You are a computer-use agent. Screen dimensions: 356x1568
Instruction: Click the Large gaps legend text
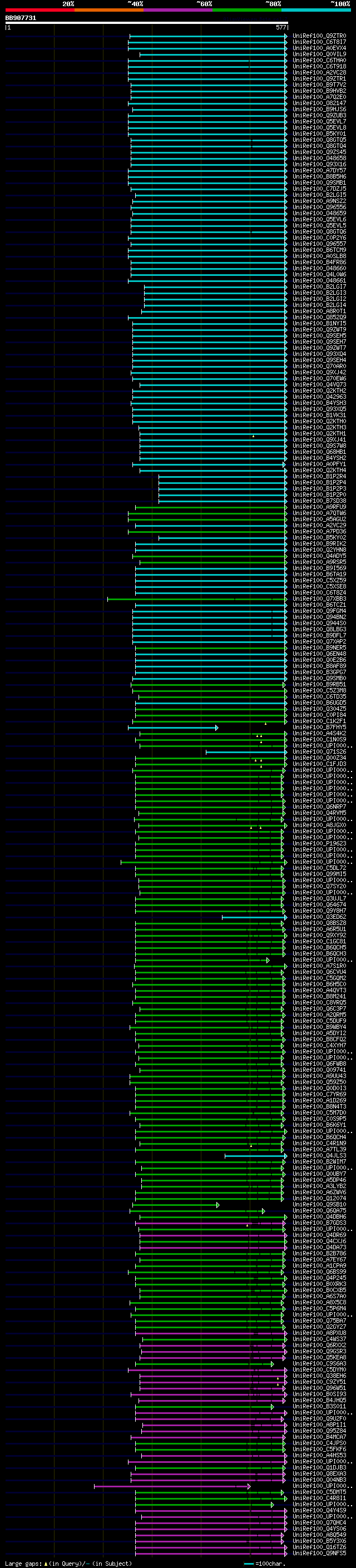click(x=68, y=1563)
